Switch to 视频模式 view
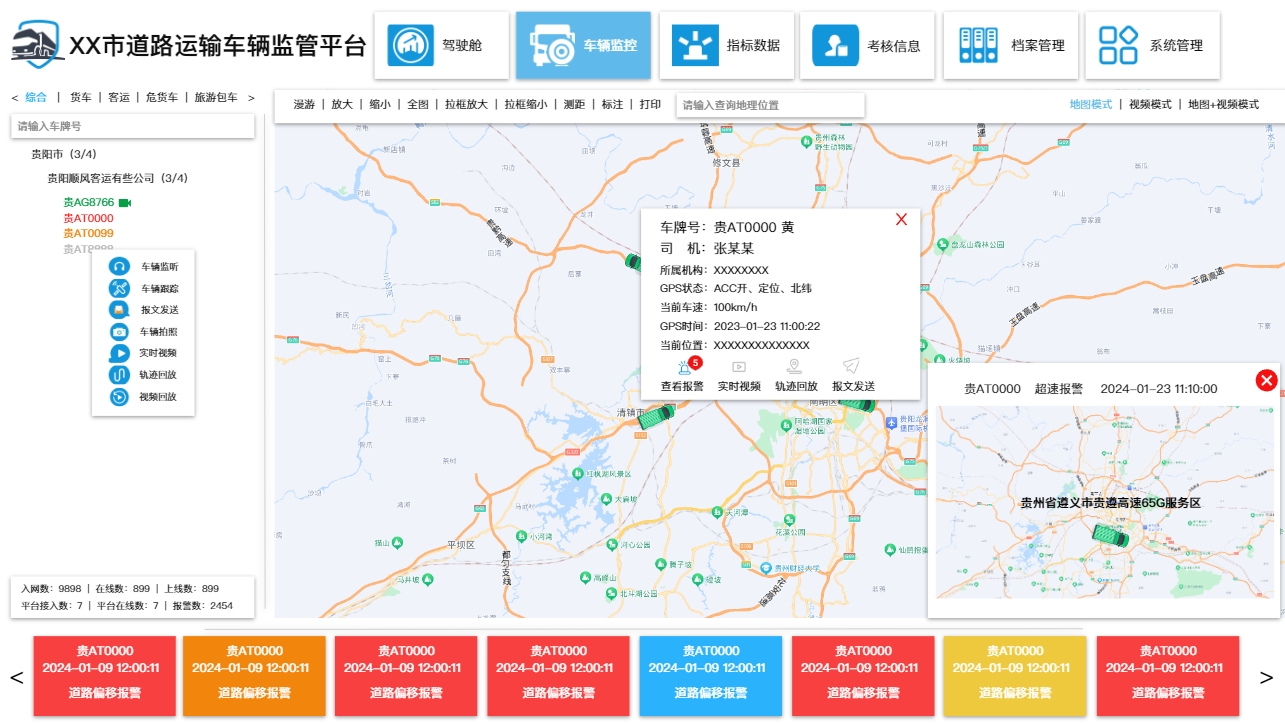1285x723 pixels. pos(1150,104)
